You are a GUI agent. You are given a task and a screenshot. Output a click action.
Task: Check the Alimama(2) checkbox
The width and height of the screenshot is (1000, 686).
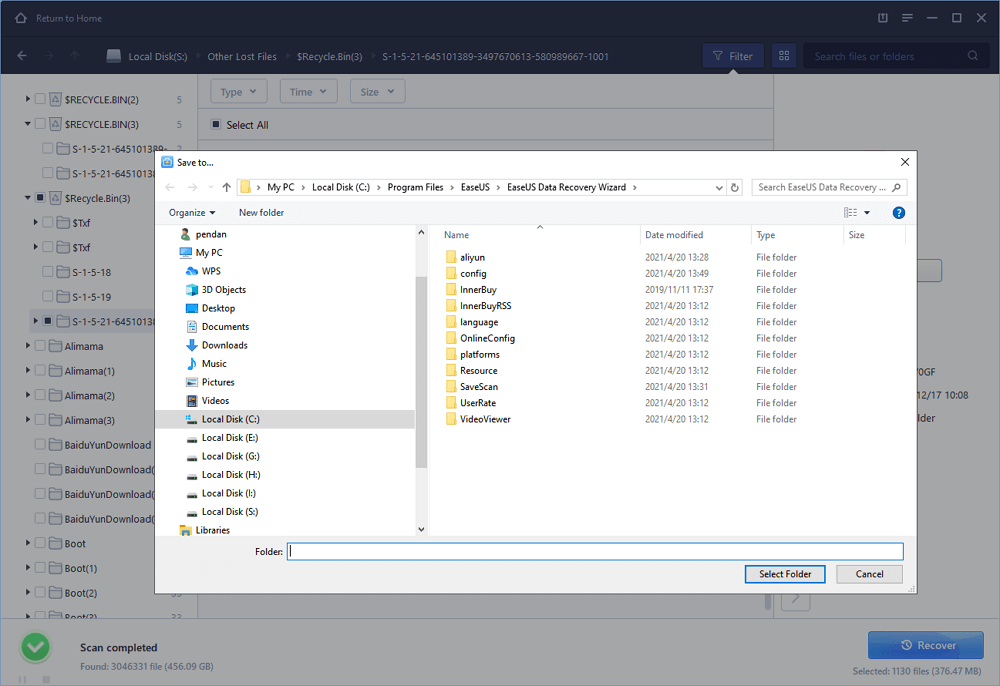[x=40, y=395]
